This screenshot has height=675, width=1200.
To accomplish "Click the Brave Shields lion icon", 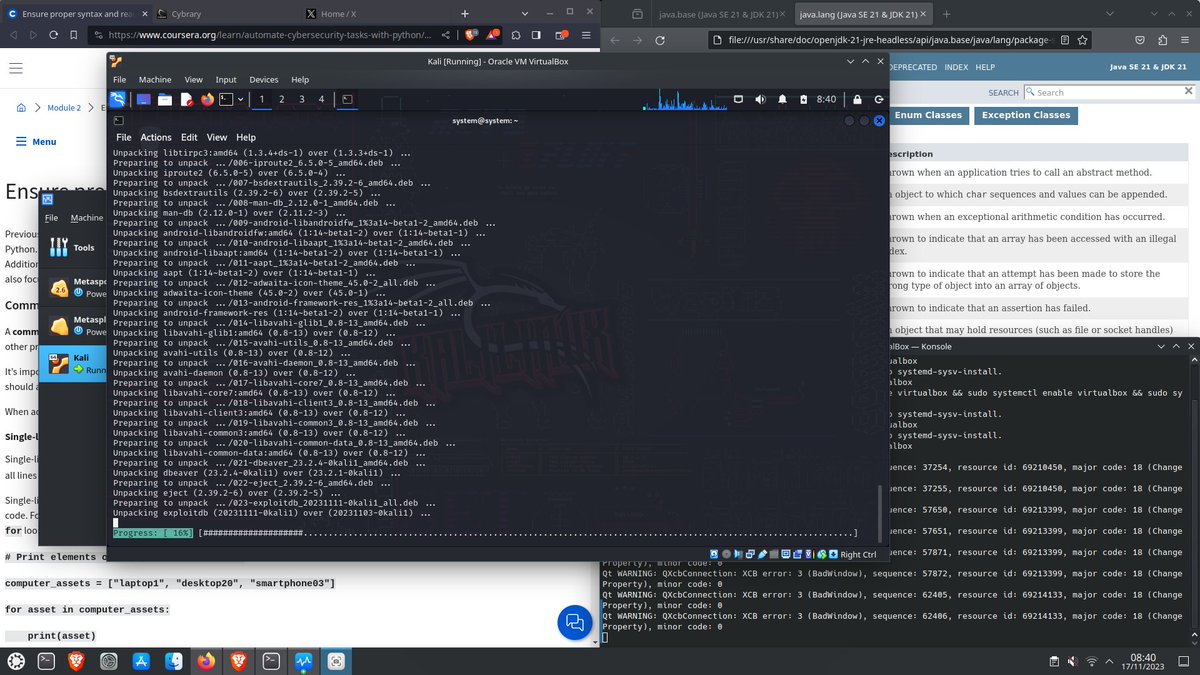I will (469, 35).
